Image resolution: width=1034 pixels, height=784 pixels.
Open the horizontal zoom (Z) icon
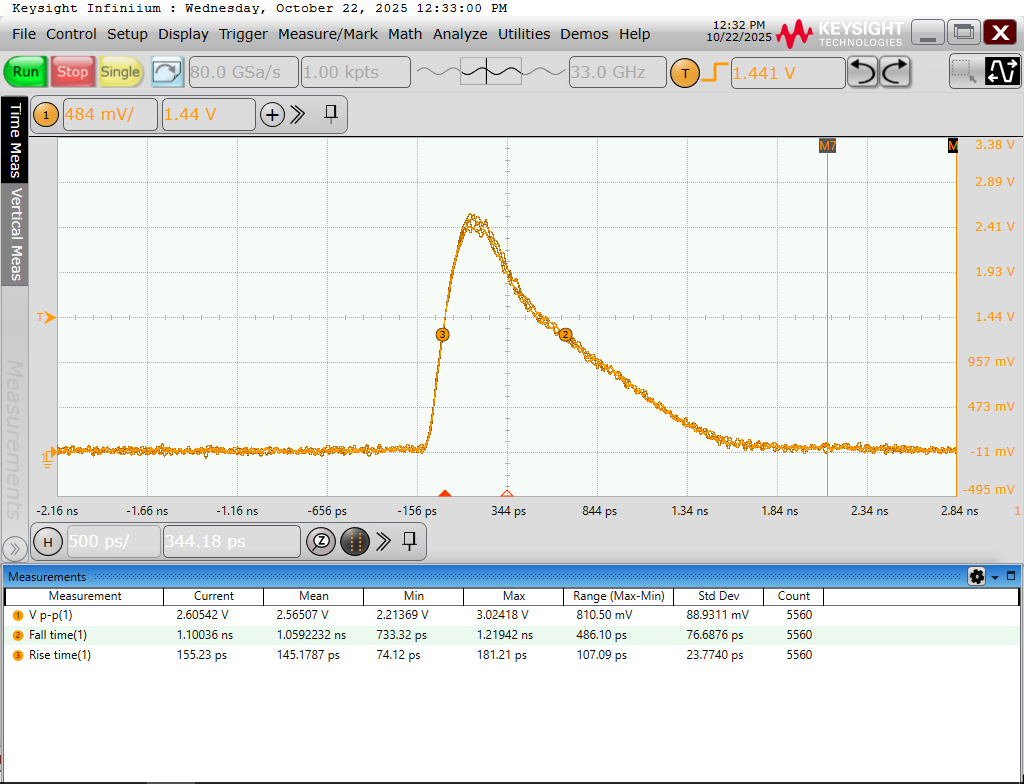[x=320, y=542]
